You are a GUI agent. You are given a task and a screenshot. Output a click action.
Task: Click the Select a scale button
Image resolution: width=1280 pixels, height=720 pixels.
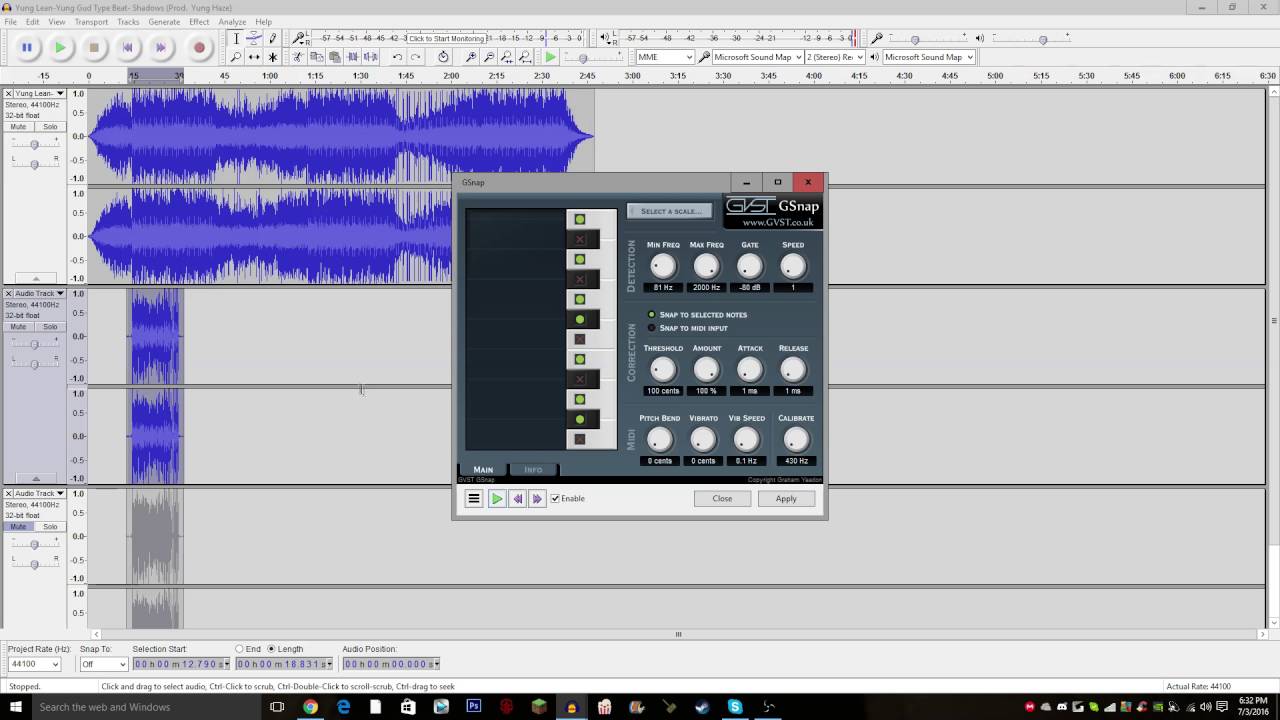click(670, 211)
